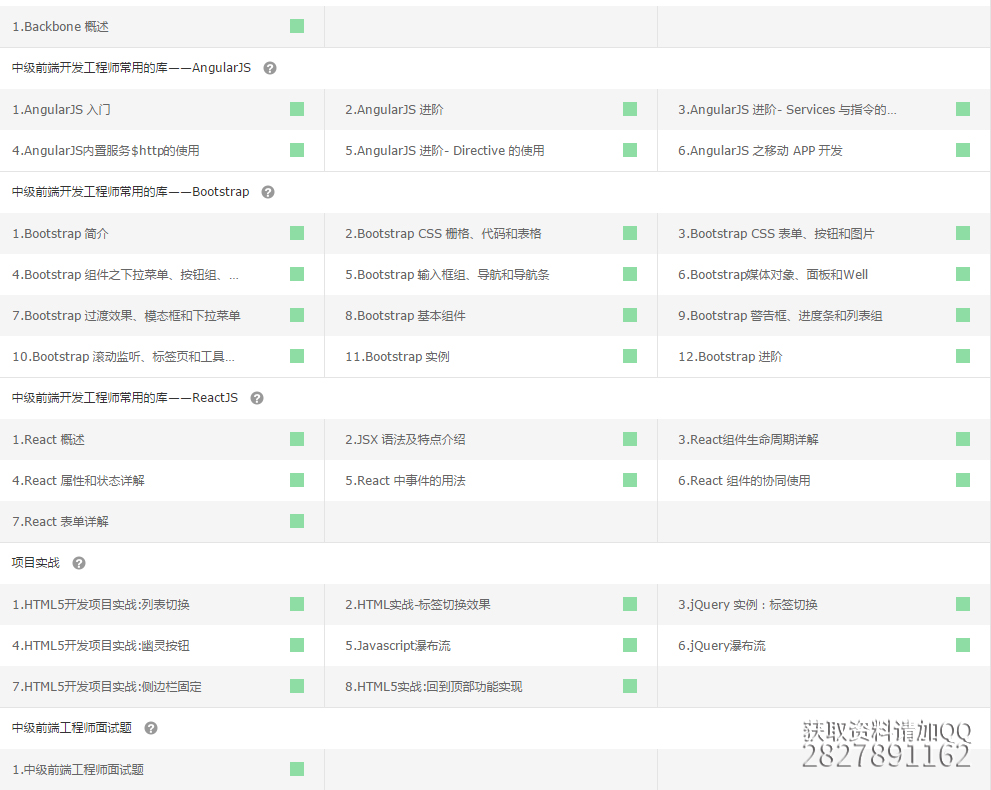Select the 项目实战 section heading

click(35, 563)
